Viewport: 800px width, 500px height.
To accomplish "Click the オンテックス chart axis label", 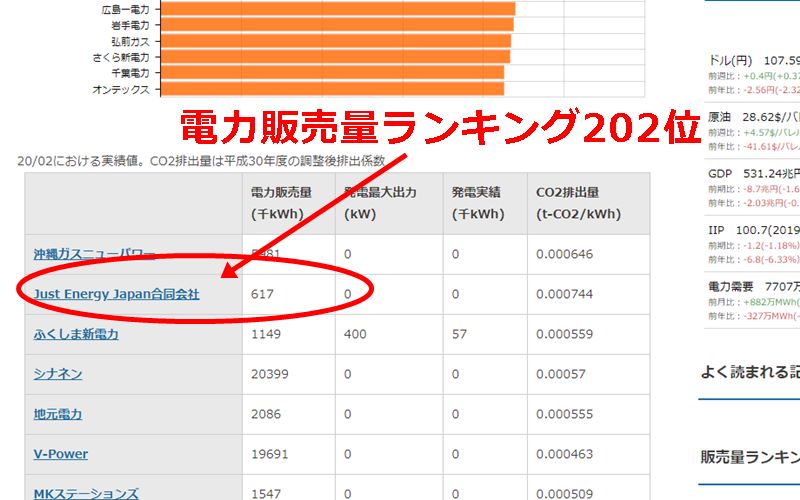I will [121, 90].
